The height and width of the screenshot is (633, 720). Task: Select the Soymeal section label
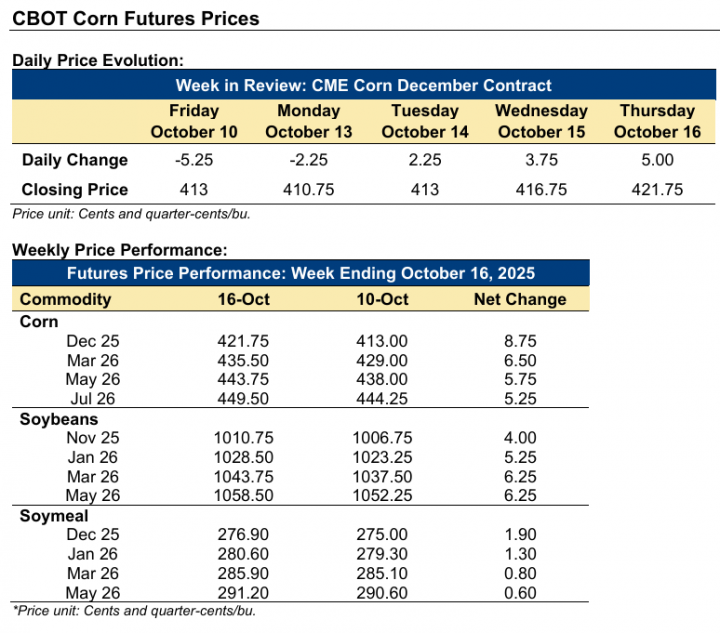click(x=52, y=516)
